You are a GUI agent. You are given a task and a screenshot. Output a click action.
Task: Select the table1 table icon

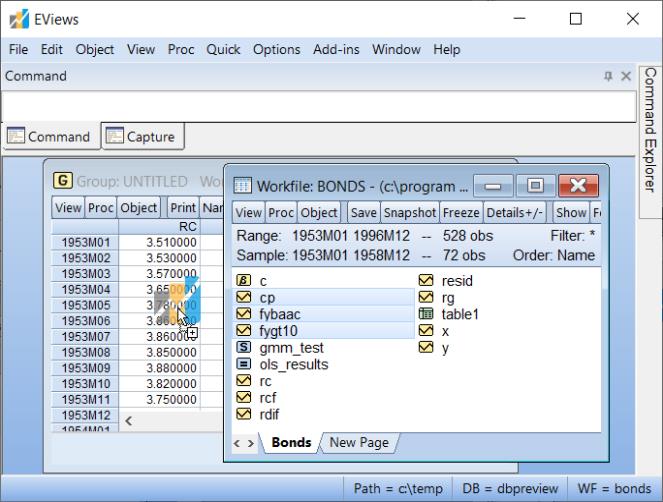tap(426, 314)
